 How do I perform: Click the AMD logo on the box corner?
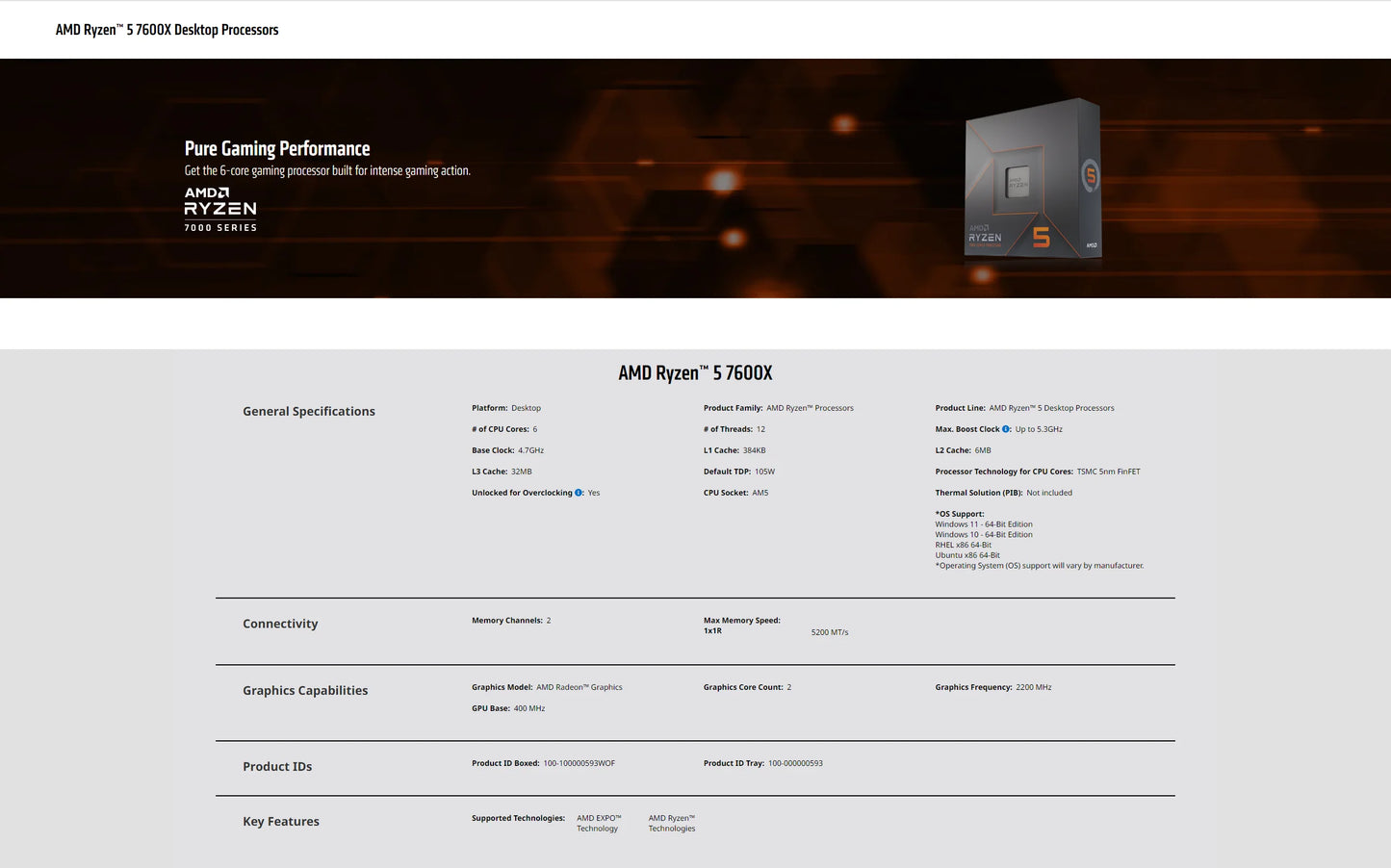click(1091, 244)
